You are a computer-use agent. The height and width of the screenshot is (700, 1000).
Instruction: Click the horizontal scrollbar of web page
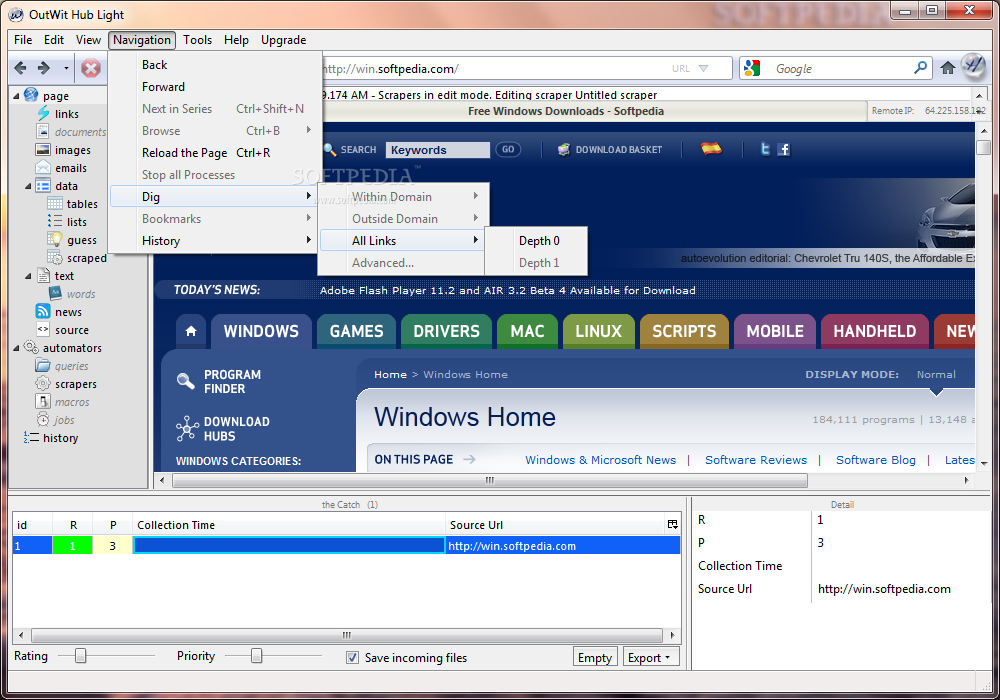(489, 480)
